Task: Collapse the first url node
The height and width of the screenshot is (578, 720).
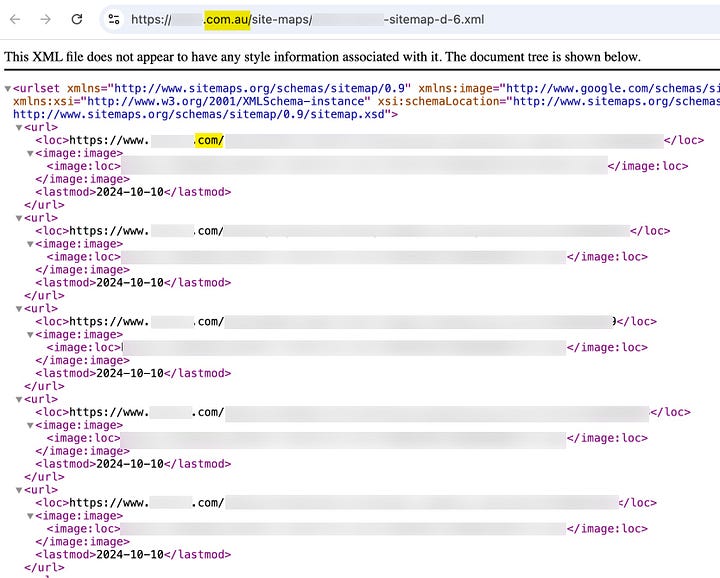Action: tap(19, 128)
